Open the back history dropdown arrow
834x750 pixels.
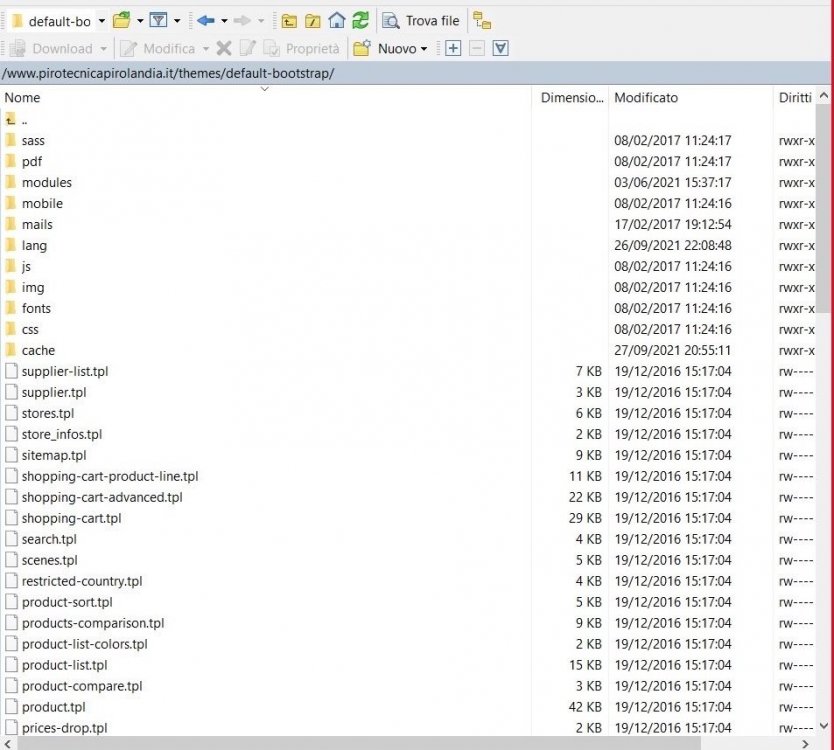point(224,20)
